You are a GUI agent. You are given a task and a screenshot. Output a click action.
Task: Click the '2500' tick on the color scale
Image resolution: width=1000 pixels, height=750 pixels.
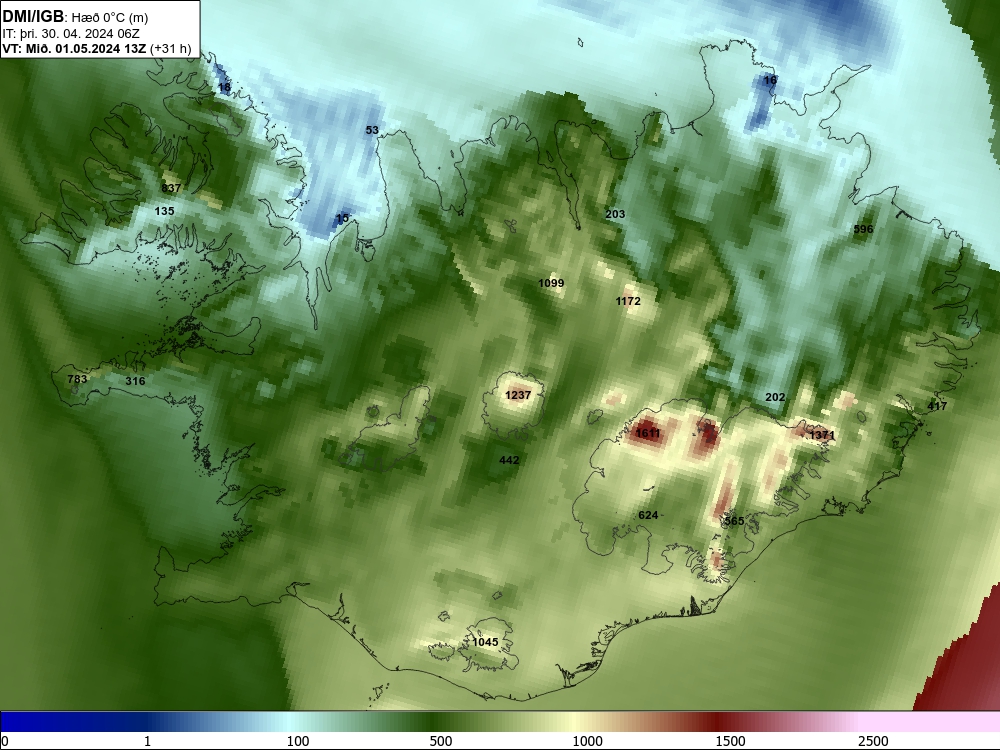(873, 741)
